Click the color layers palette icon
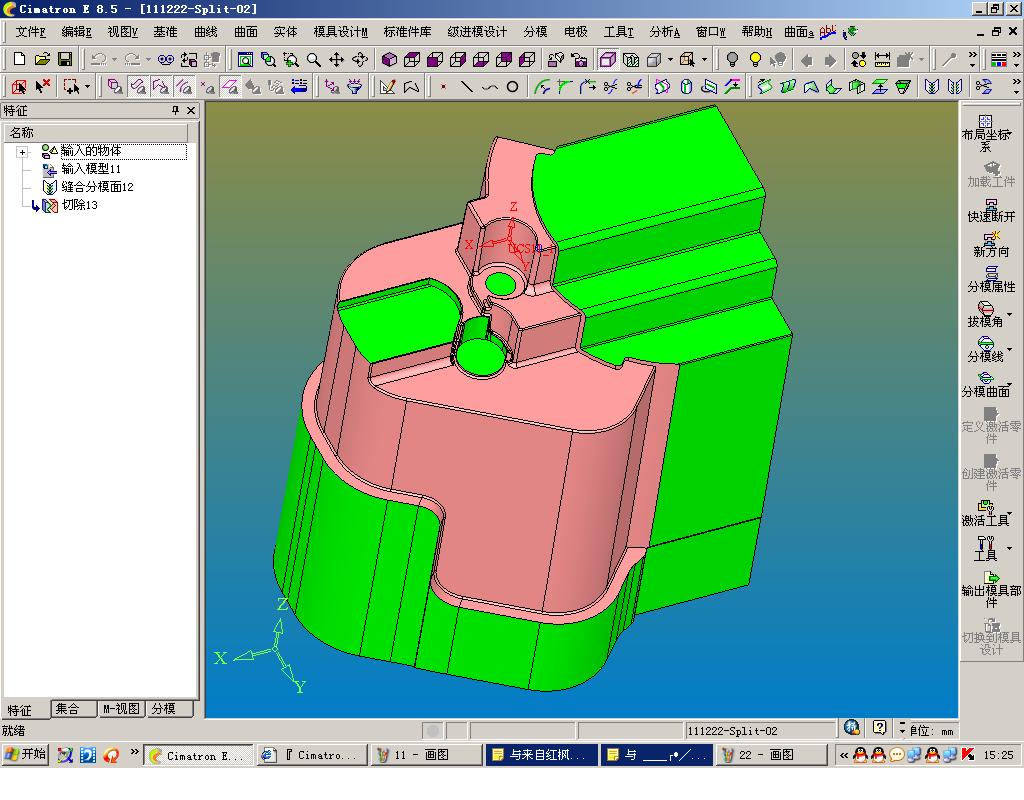Viewport: 1024px width, 800px height. coord(999,60)
